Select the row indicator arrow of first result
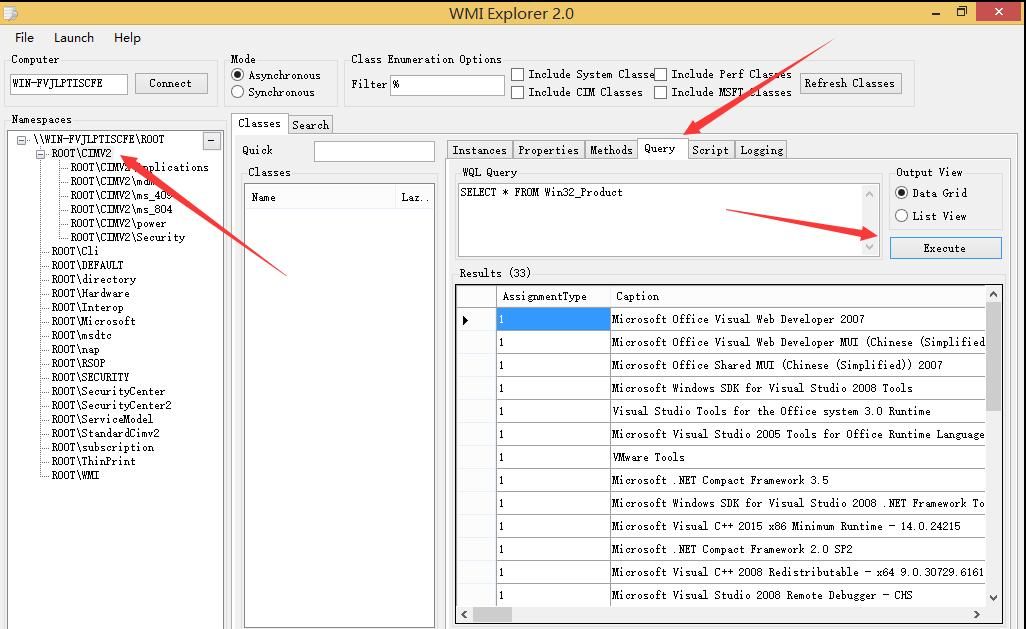This screenshot has width=1026, height=629. click(465, 320)
